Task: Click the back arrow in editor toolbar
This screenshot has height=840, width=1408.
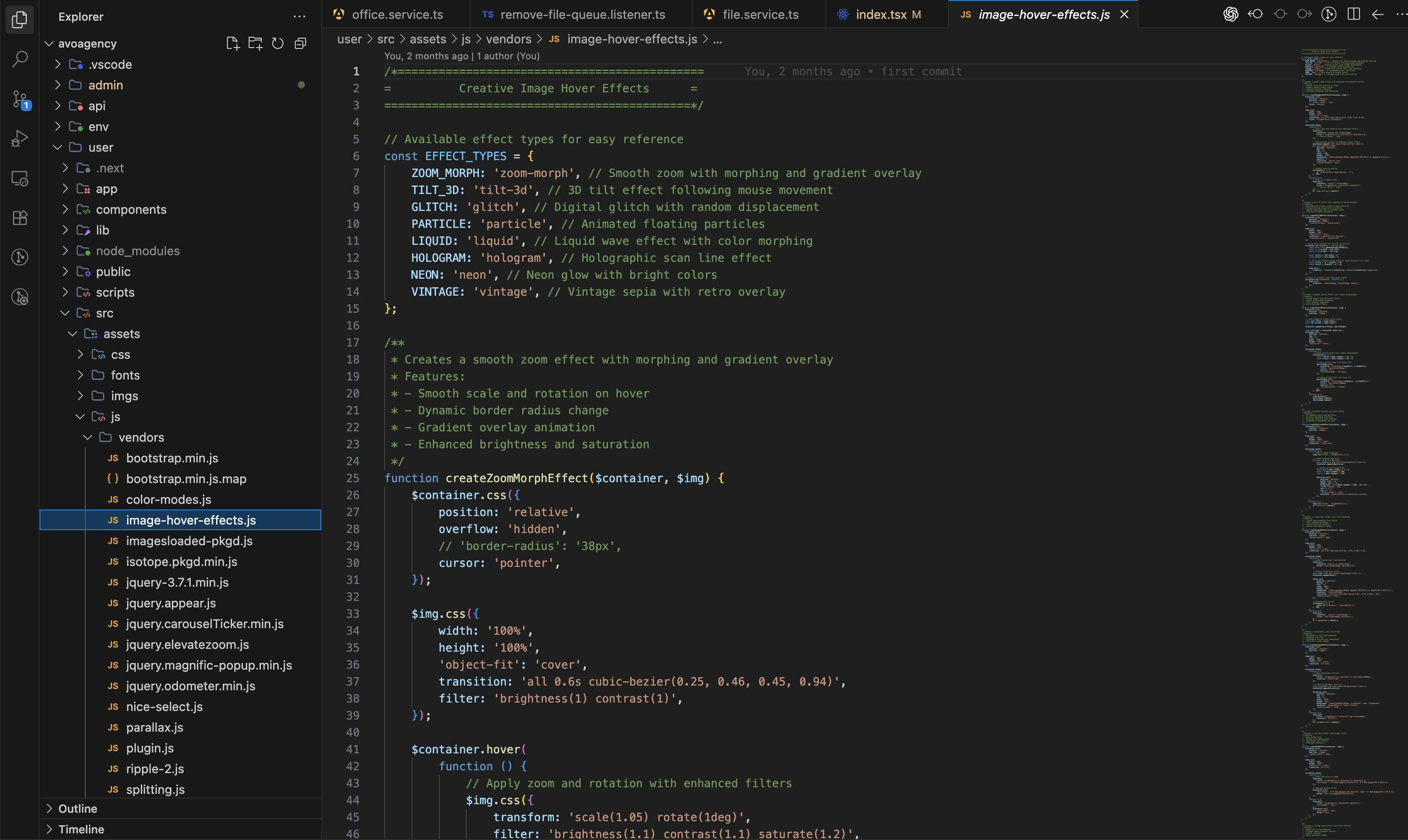Action: [x=1378, y=14]
